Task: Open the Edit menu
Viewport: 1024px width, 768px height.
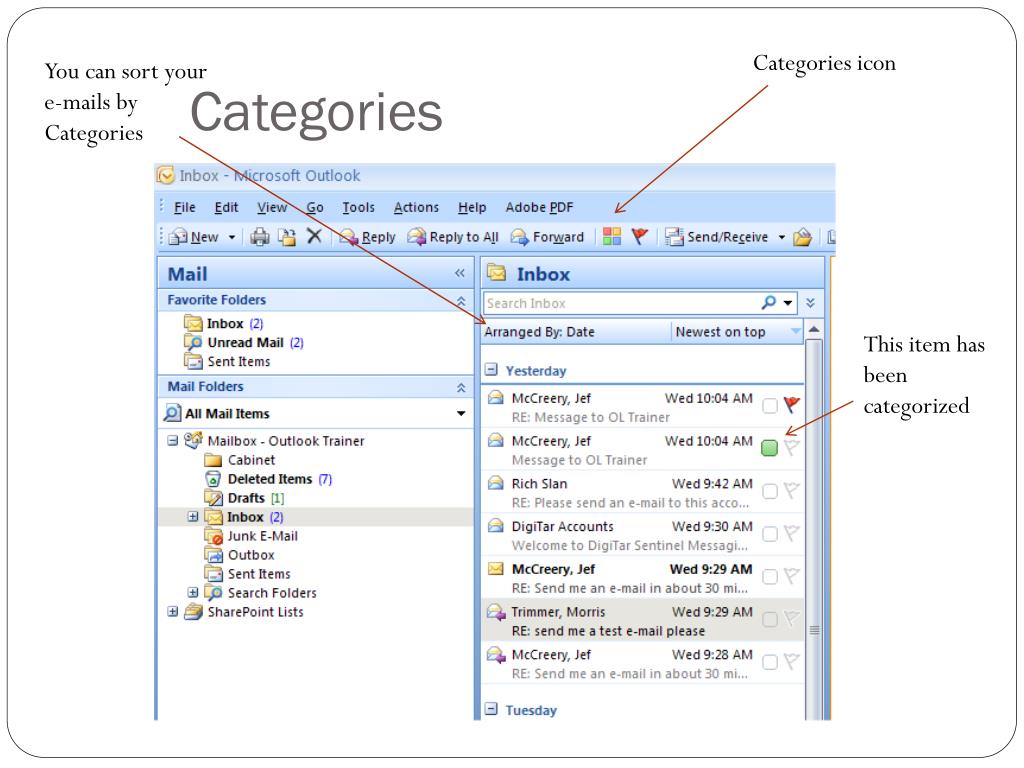Action: [x=226, y=207]
